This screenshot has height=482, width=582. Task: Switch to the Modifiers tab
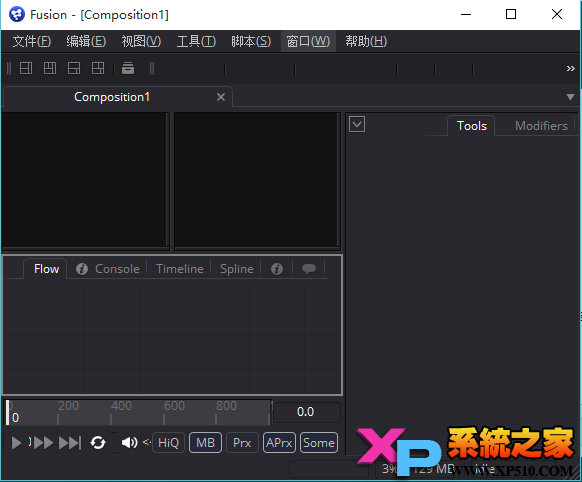click(x=541, y=126)
